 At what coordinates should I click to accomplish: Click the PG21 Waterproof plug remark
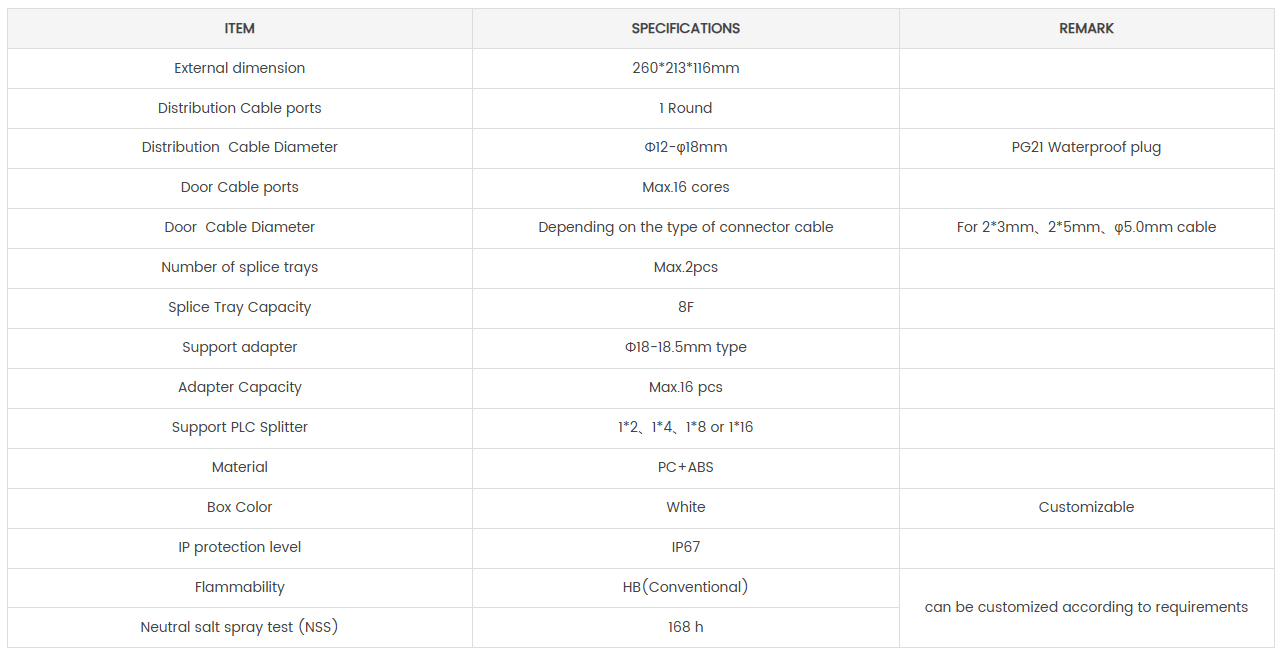pyautogui.click(x=1086, y=147)
